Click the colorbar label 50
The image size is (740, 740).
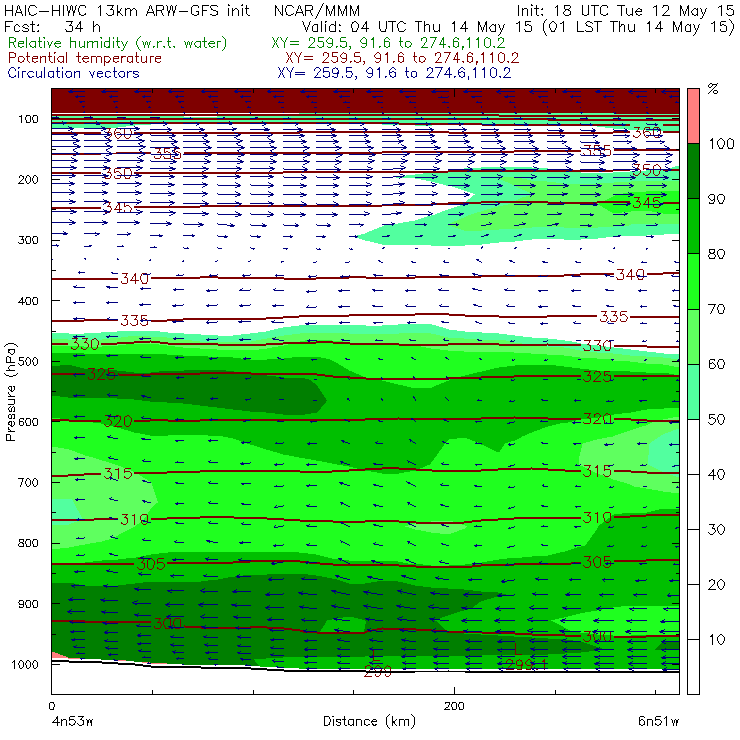click(x=716, y=420)
